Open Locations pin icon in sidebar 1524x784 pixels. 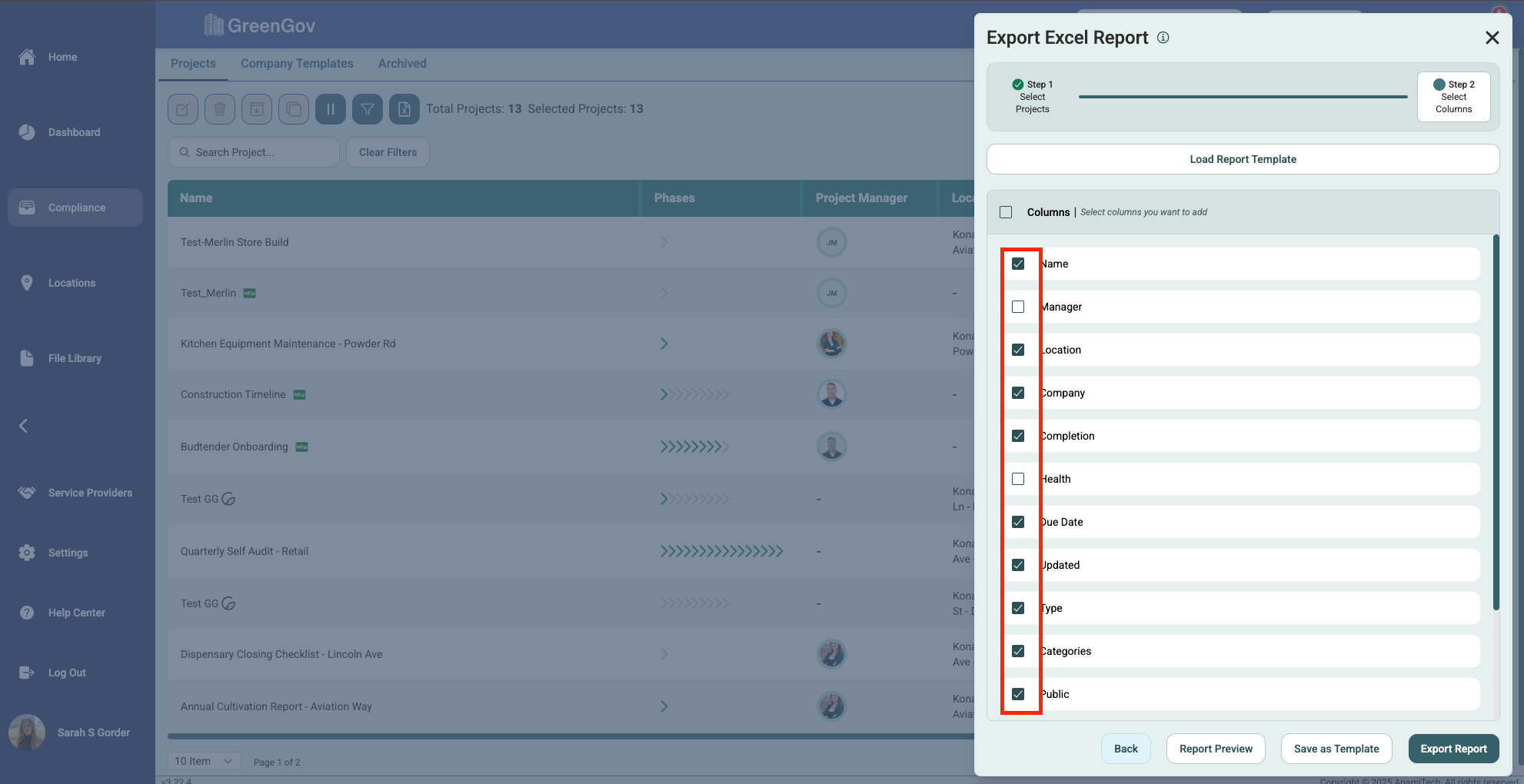27,283
